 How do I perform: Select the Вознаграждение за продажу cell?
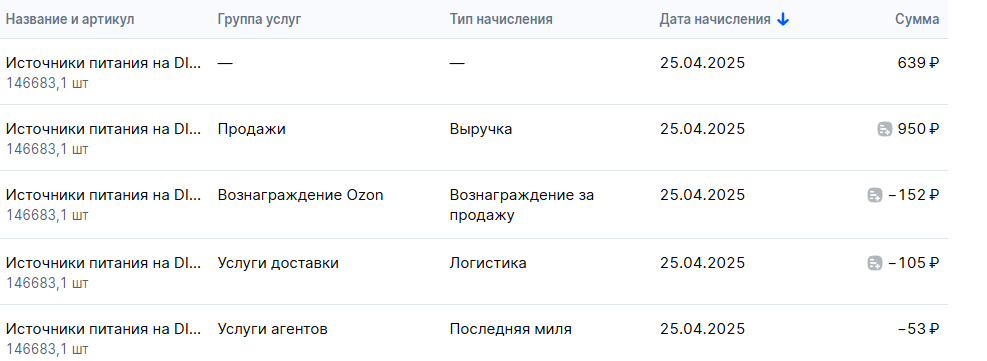(522, 205)
